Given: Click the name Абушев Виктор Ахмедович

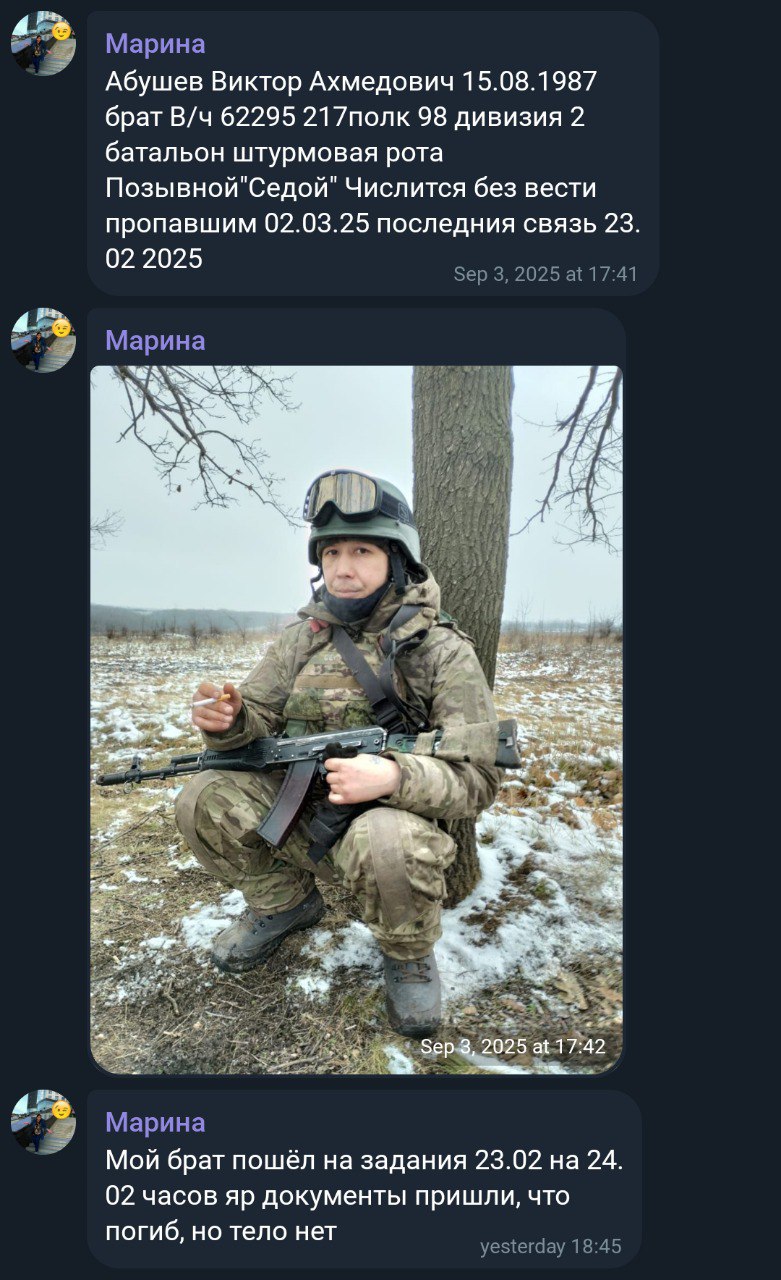Looking at the screenshot, I should 280,81.
